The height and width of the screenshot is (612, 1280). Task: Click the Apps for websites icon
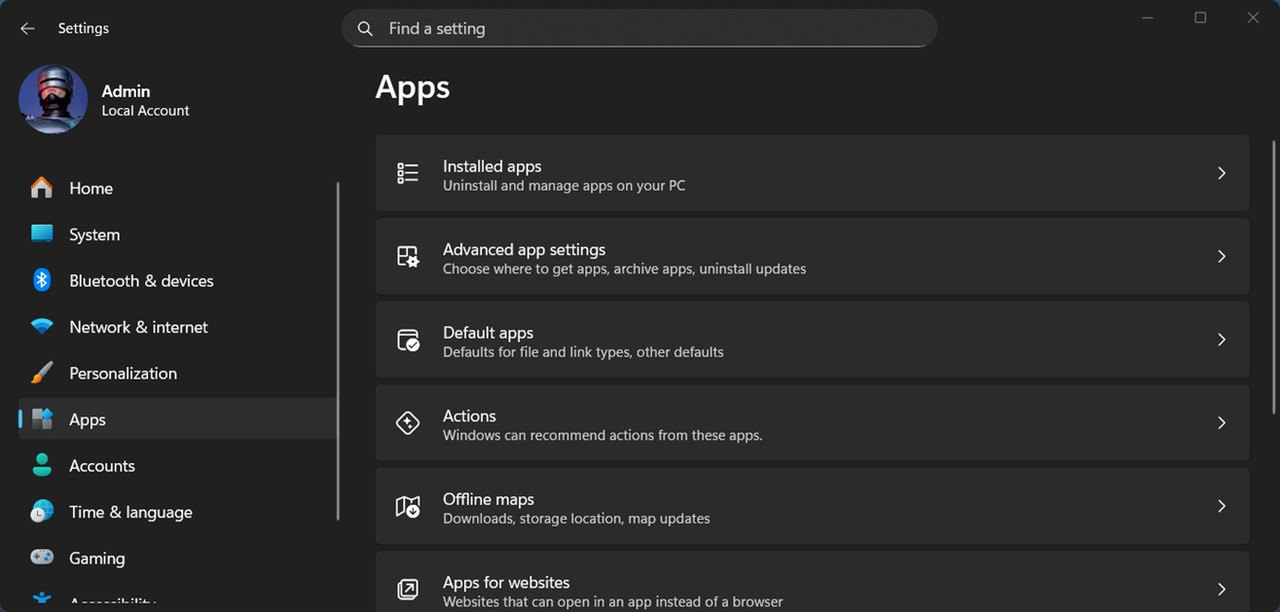[408, 589]
